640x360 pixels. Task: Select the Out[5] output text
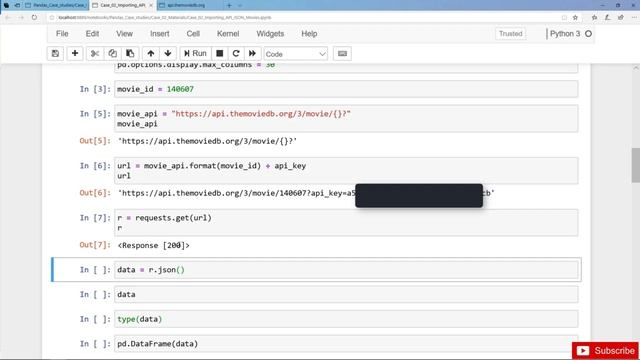[x=207, y=141]
